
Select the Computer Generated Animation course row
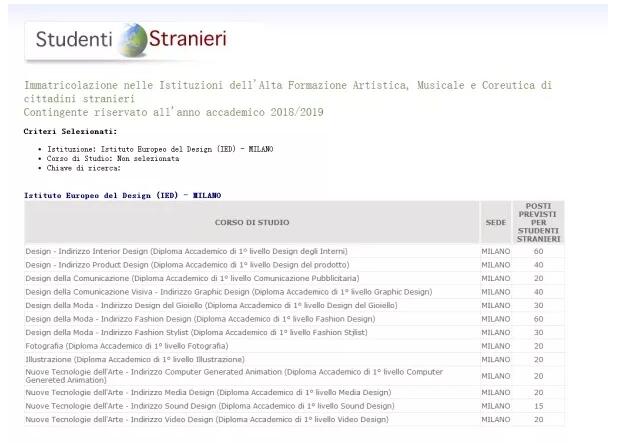pyautogui.click(x=294, y=376)
